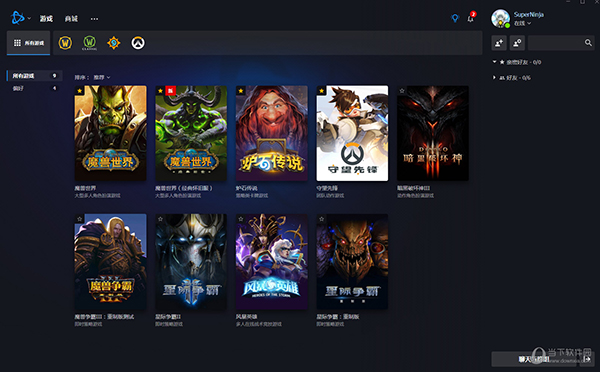Toggle favorite star on 魔兽世界 classic card
The width and height of the screenshot is (600, 372).
(x=160, y=91)
